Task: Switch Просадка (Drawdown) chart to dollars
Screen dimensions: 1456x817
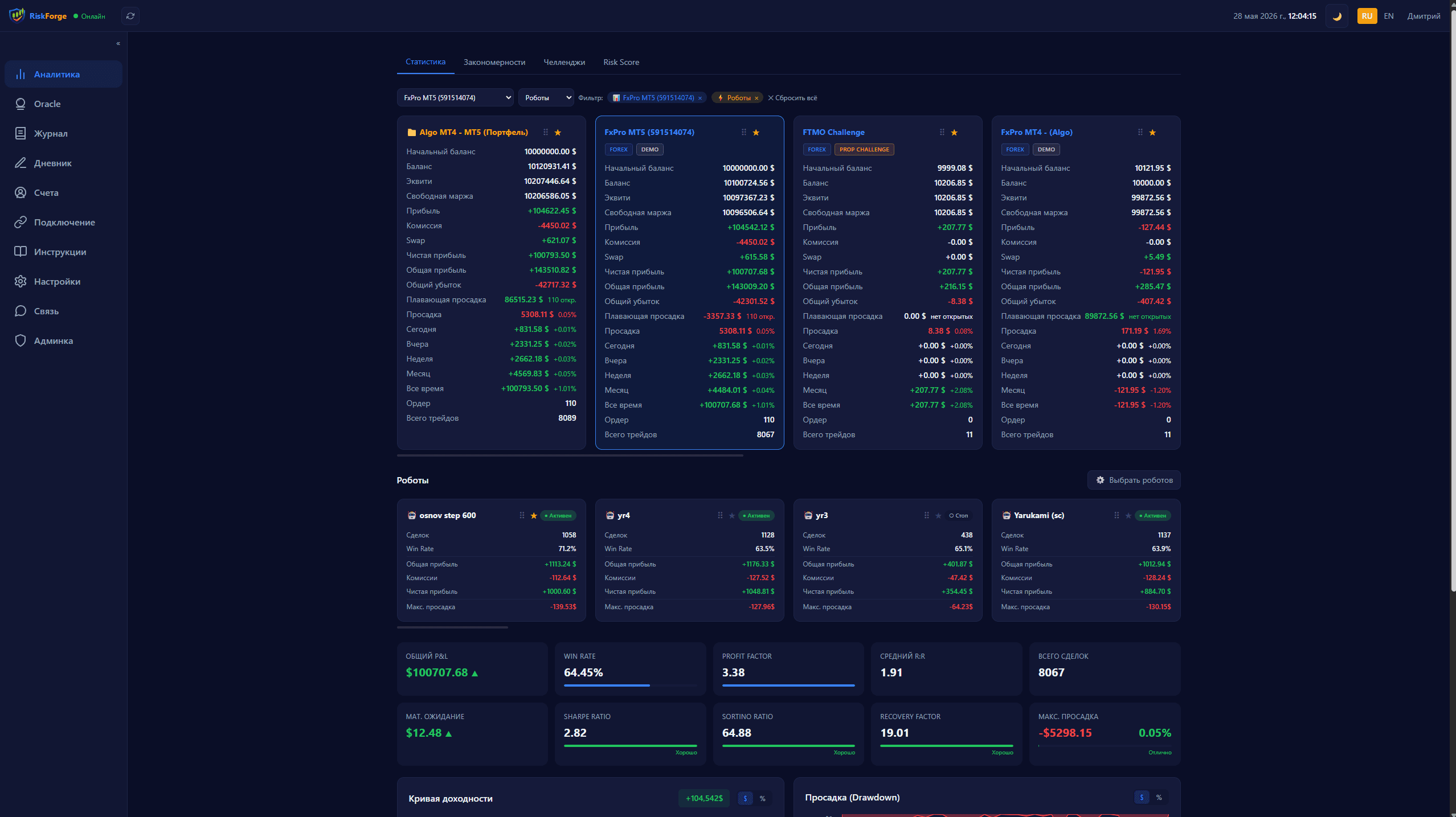Action: (1142, 797)
